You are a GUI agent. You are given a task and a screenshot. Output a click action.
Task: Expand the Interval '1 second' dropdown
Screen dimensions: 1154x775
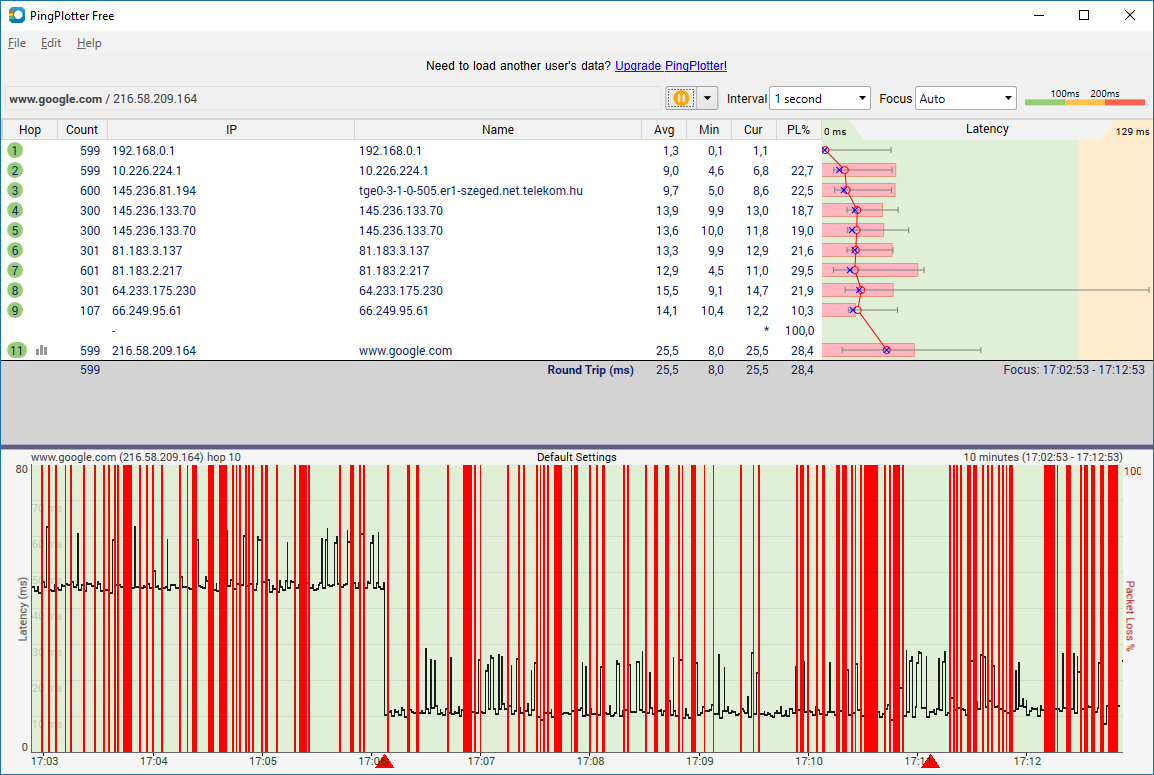click(x=820, y=99)
